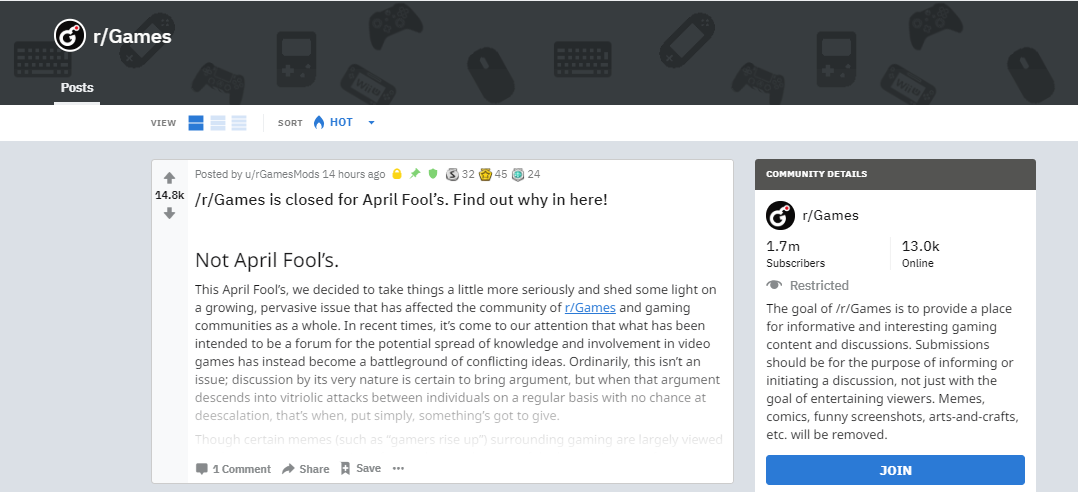The width and height of the screenshot is (1078, 492).
Task: Click the green moderator shield icon
Action: pyautogui.click(x=432, y=175)
